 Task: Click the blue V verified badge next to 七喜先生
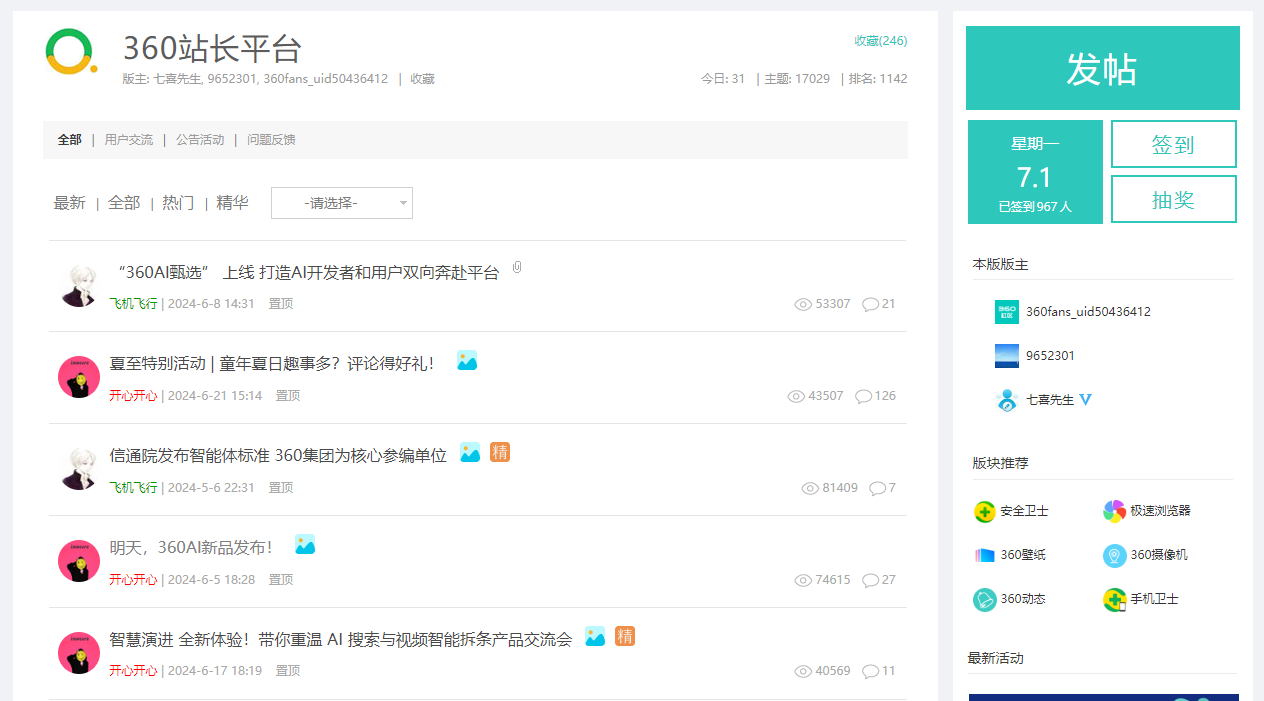point(1086,400)
